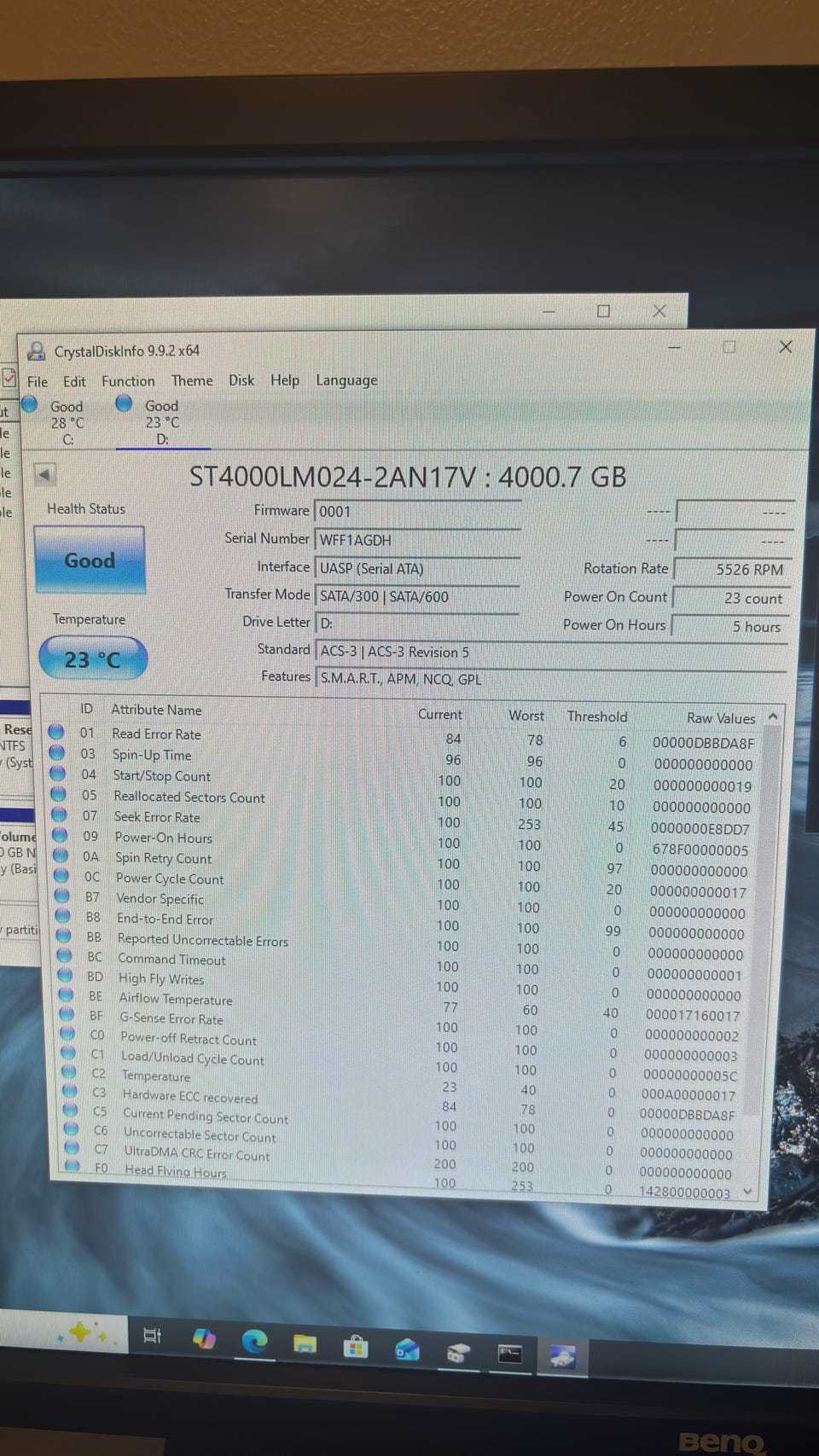Click the status circle beside Airflow Temperature
The width and height of the screenshot is (819, 1456).
67,995
